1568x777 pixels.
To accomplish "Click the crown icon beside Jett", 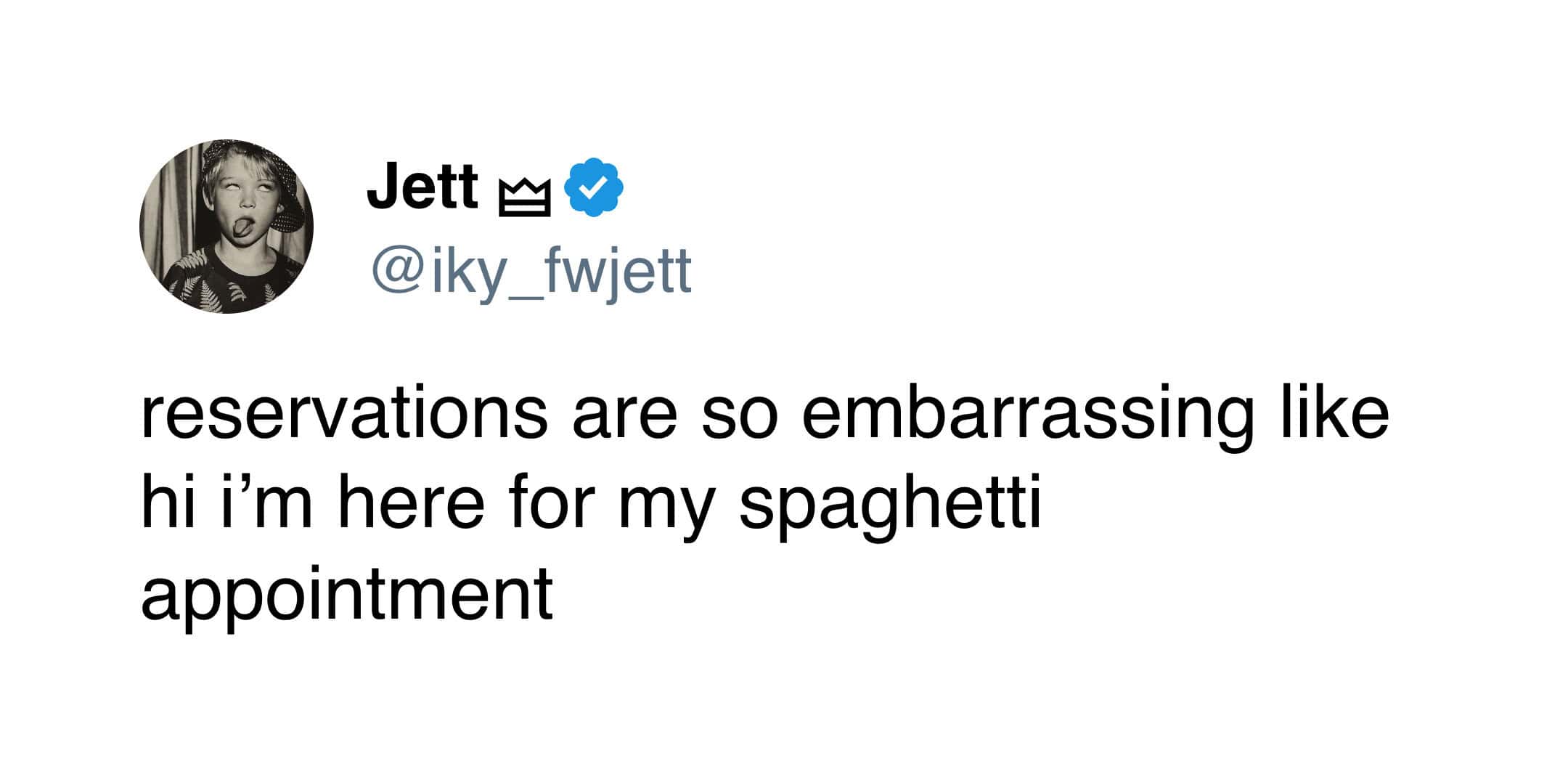I will click(x=524, y=198).
